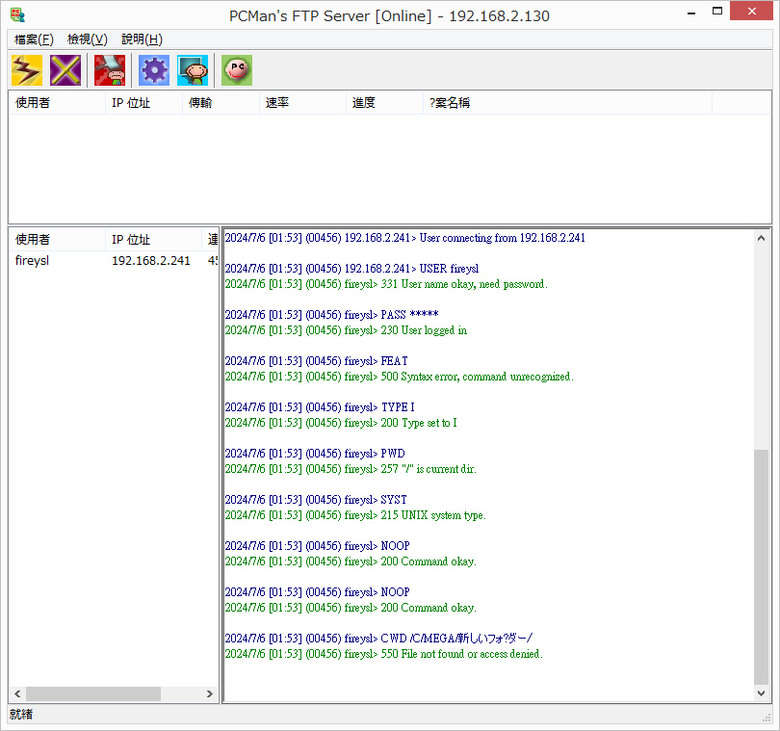Viewport: 780px width, 731px height.
Task: Click the 'FEAT' command log line
Action: click(316, 361)
